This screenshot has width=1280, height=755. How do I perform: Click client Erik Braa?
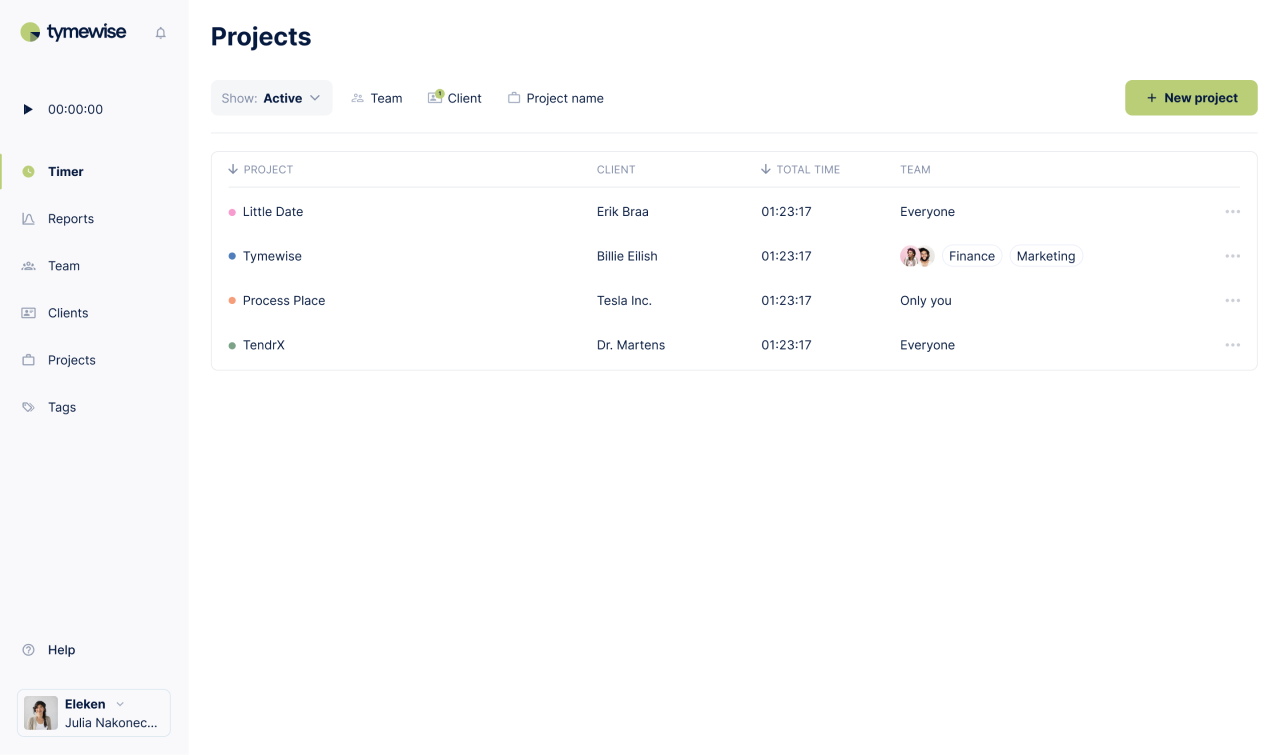click(x=623, y=212)
